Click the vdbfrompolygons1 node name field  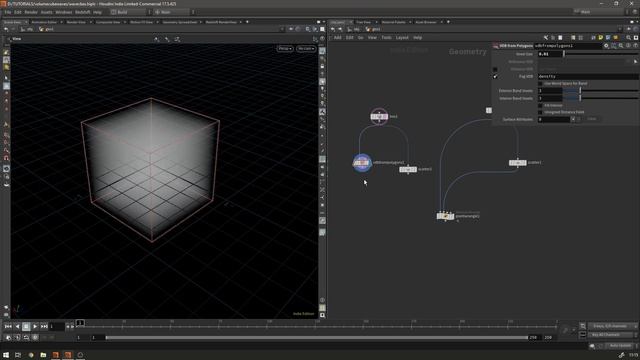pos(568,46)
